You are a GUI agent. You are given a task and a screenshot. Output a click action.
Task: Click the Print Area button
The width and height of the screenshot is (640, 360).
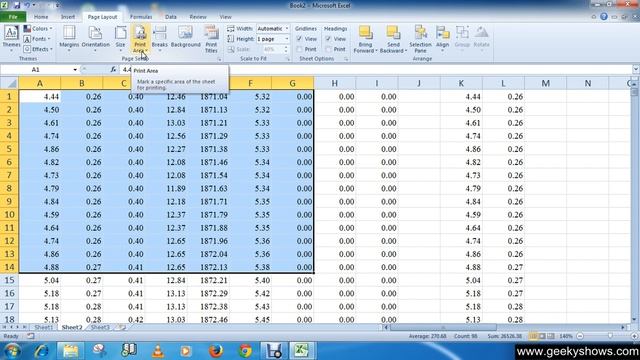point(140,39)
